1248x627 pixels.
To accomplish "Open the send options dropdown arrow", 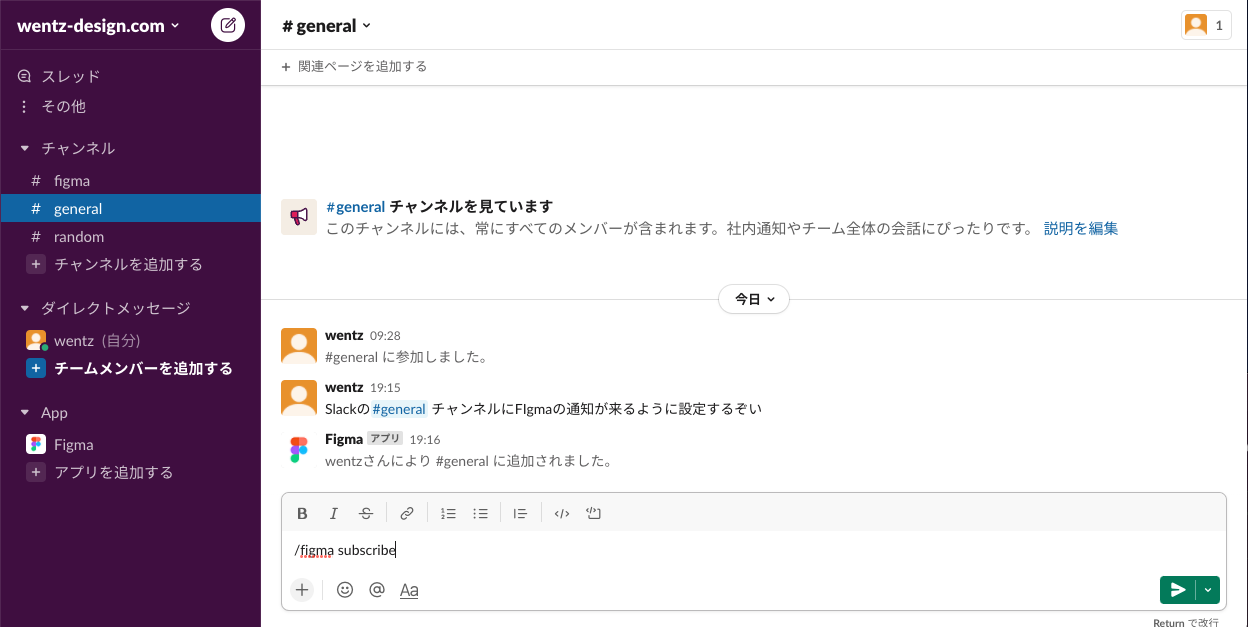I will pyautogui.click(x=1209, y=590).
